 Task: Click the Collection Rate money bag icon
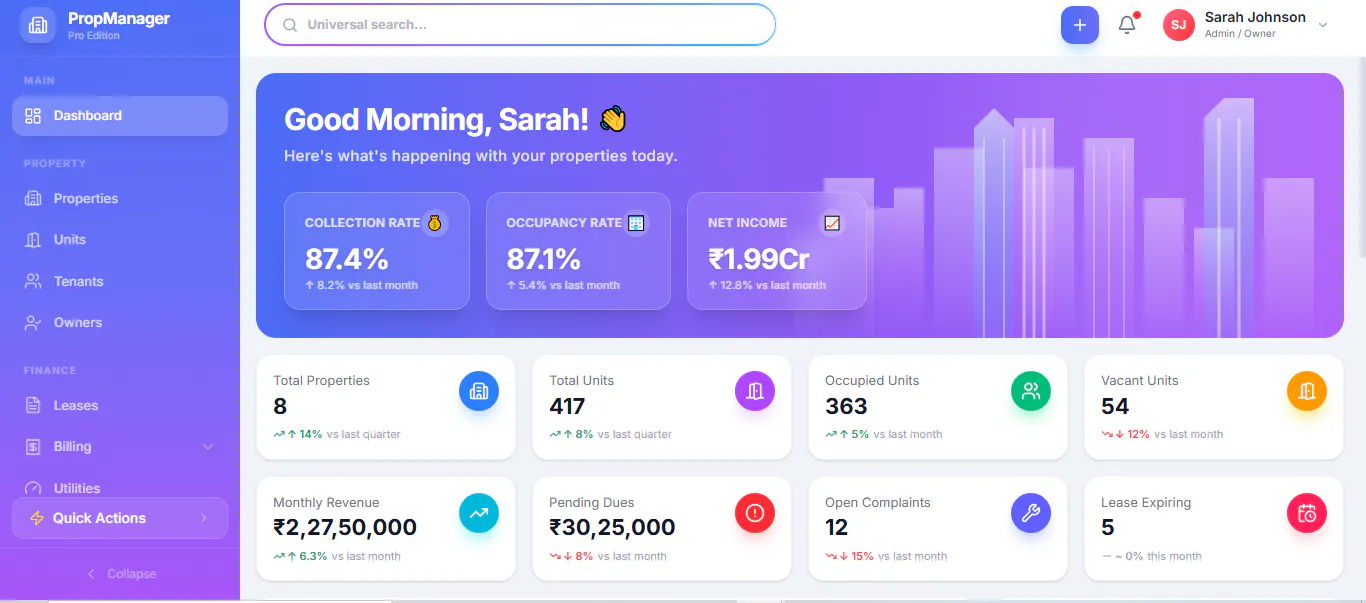tap(434, 223)
